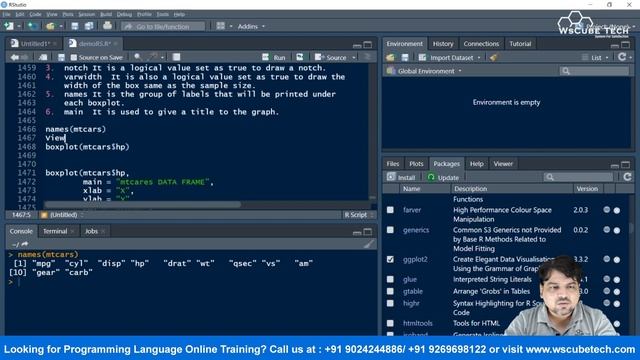This screenshot has width=640, height=360.
Task: Load workspace using Environment folder icon
Action: (x=390, y=58)
